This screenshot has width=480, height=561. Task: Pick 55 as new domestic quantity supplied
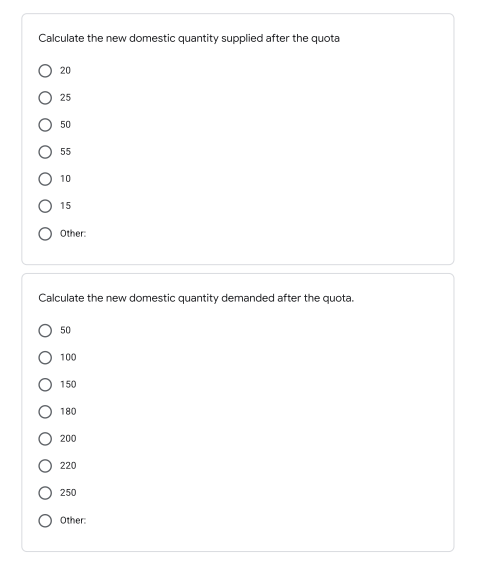click(45, 152)
